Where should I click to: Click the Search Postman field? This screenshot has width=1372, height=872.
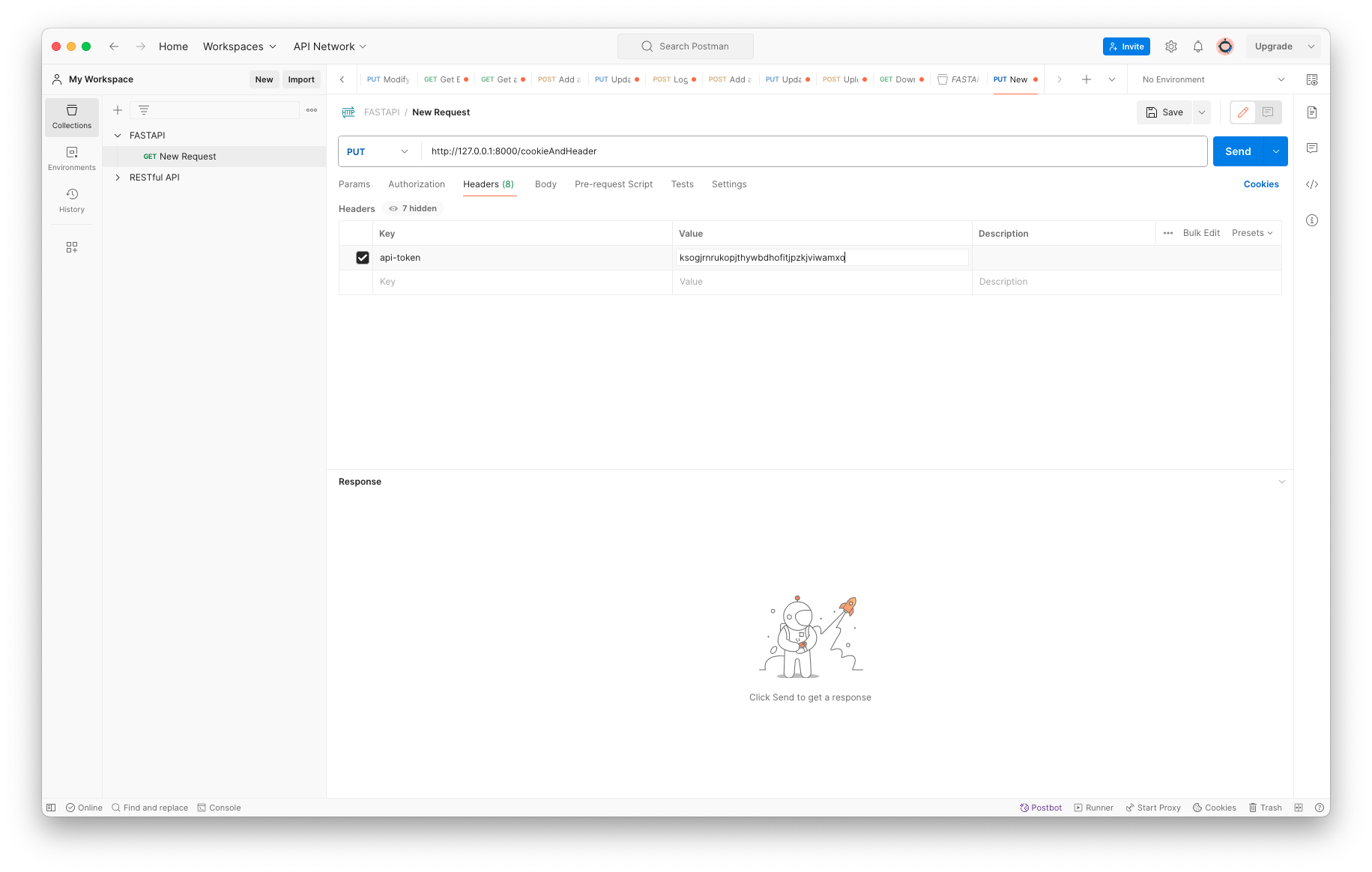pyautogui.click(x=686, y=46)
